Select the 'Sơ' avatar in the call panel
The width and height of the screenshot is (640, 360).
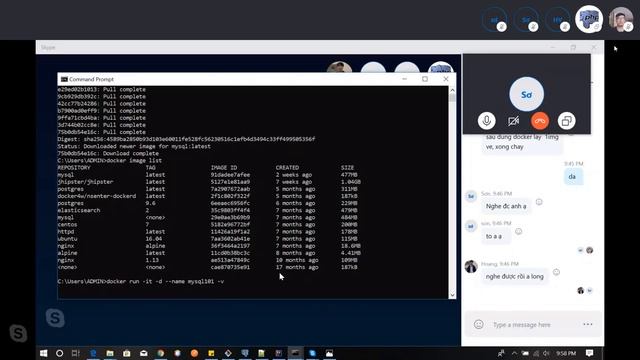526,94
